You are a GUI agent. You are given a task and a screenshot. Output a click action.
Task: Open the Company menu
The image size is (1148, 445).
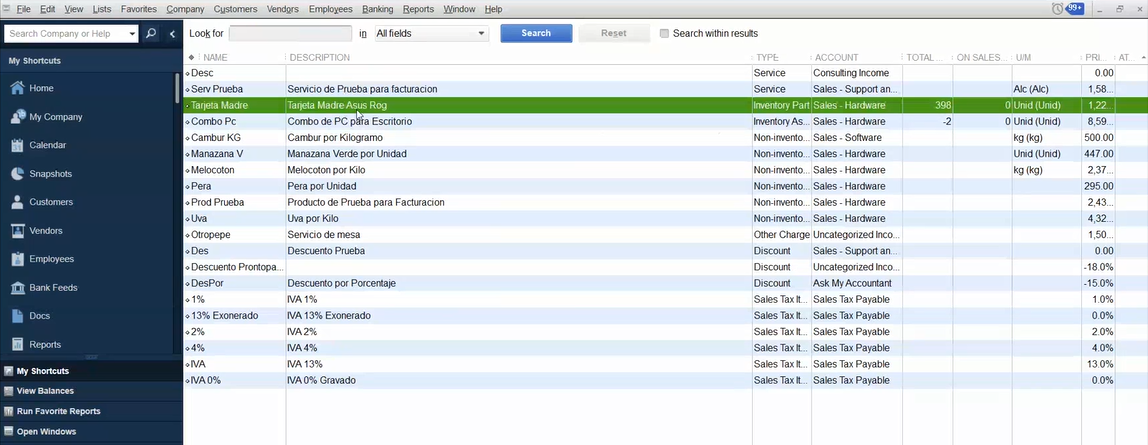coord(185,9)
